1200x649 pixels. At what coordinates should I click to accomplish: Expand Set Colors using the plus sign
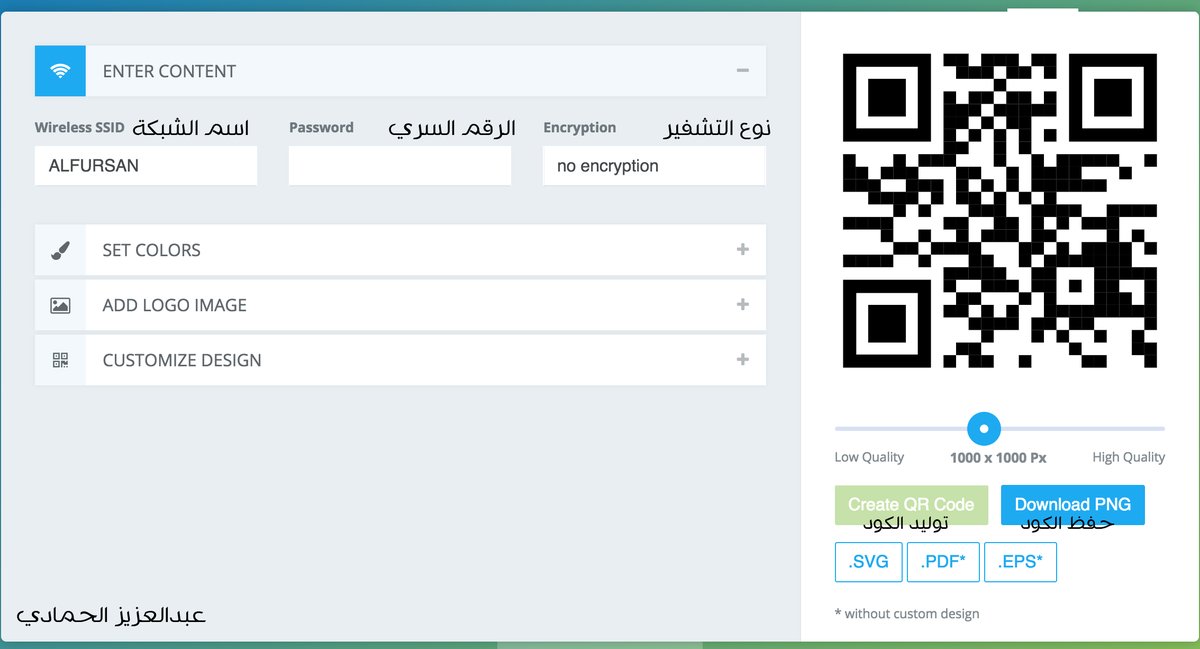point(742,250)
